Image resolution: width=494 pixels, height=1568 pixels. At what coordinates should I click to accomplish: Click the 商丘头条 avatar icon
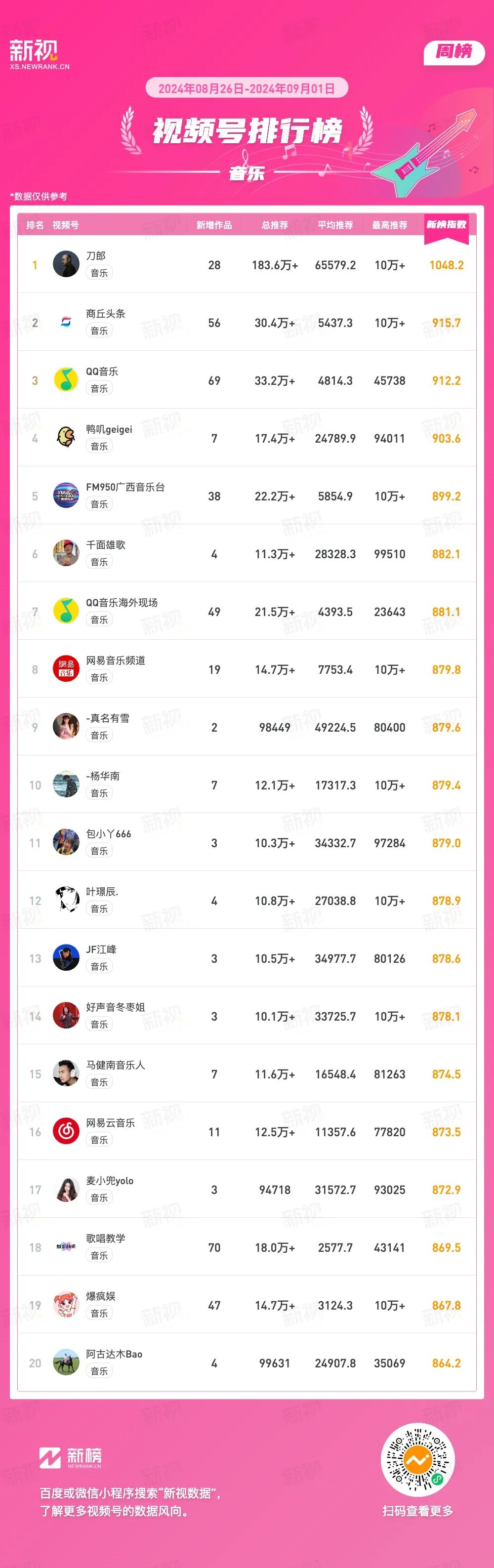point(66,322)
